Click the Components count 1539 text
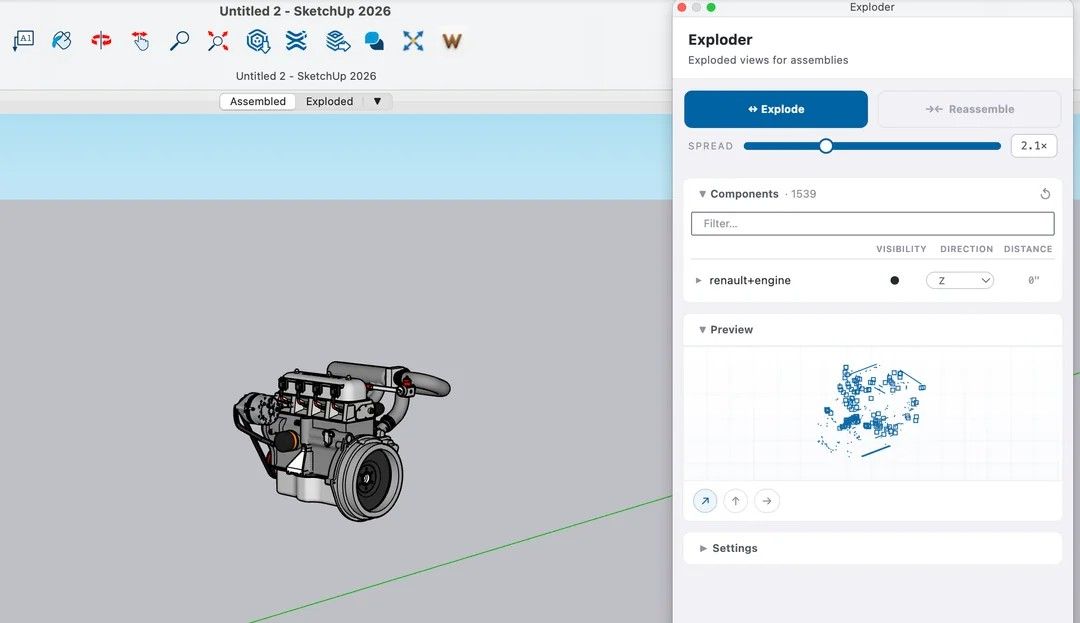Viewport: 1080px width, 623px height. point(803,194)
